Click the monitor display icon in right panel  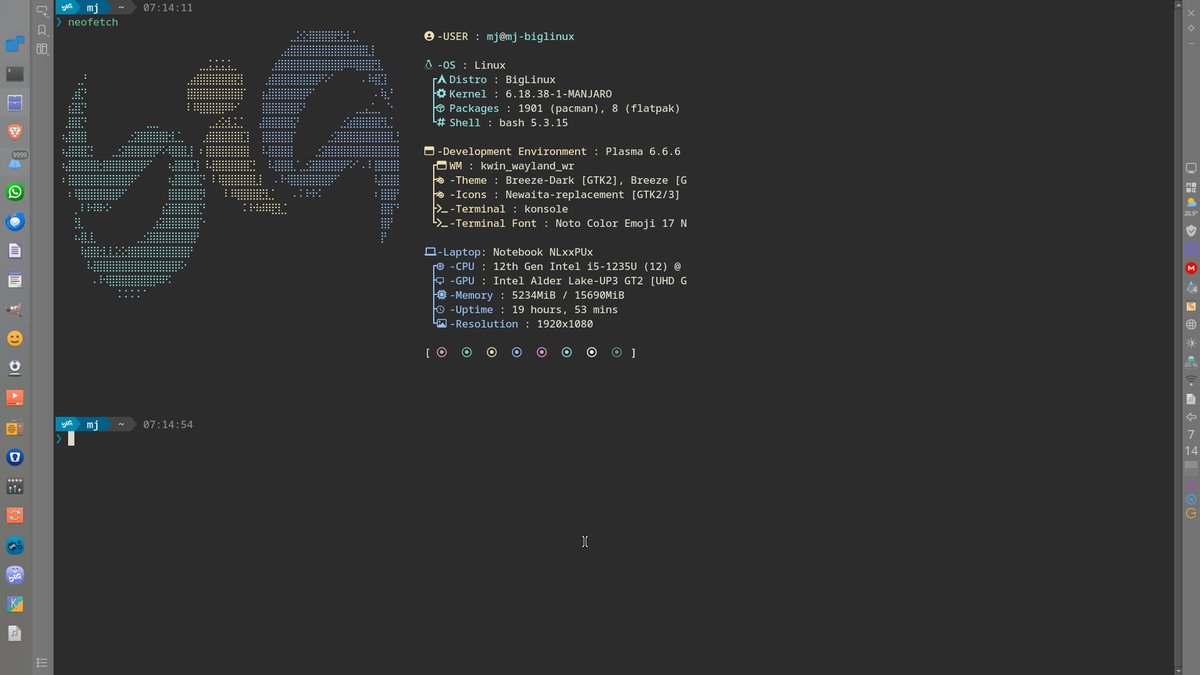1191,168
